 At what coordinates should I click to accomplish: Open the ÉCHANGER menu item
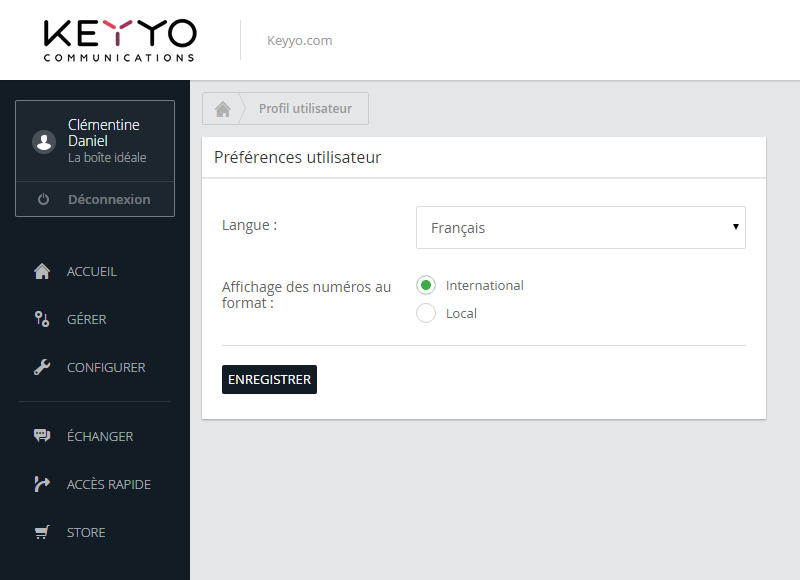coord(100,436)
